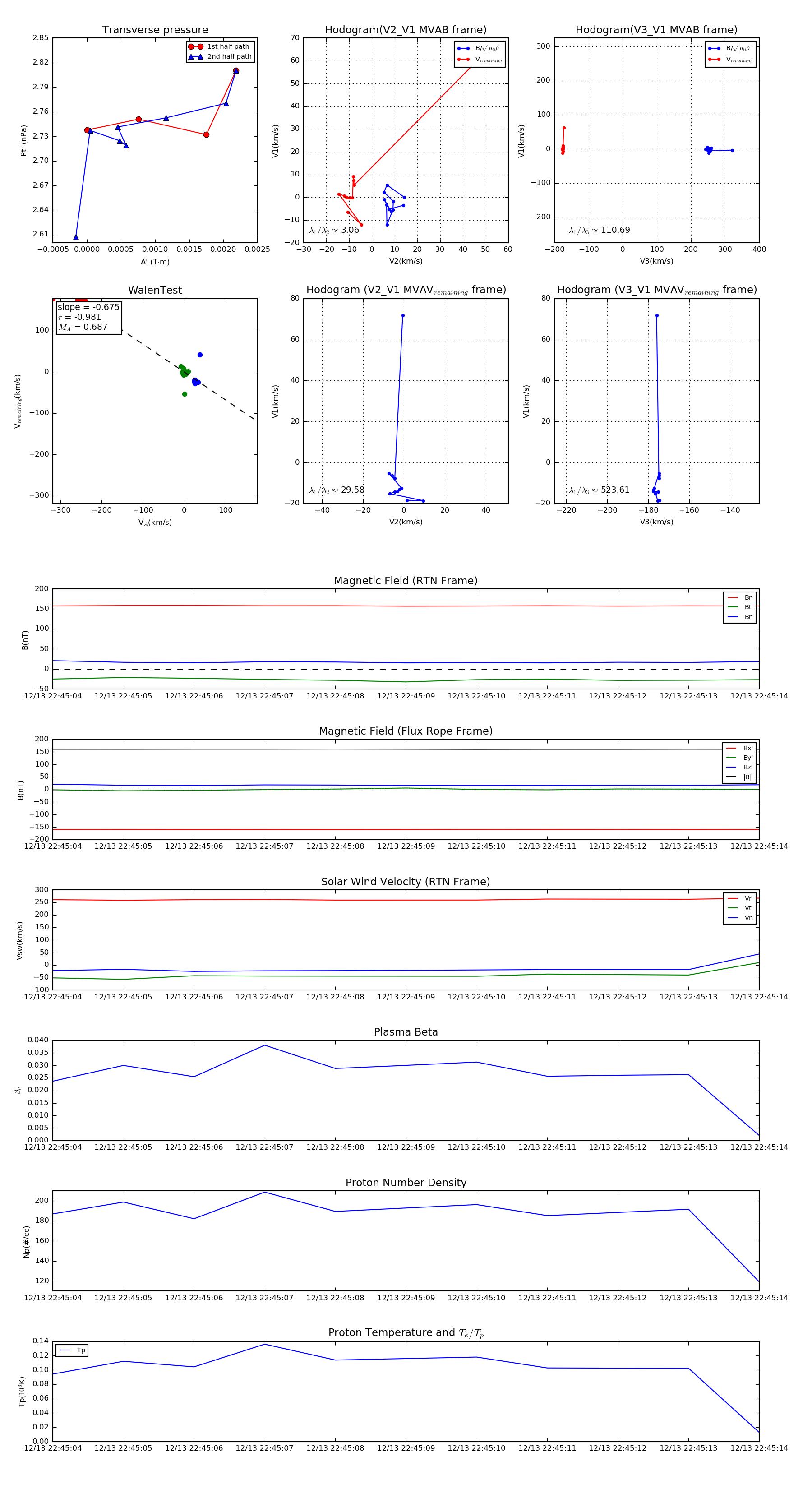Click the "A' (T·m)" axis label

click(155, 262)
